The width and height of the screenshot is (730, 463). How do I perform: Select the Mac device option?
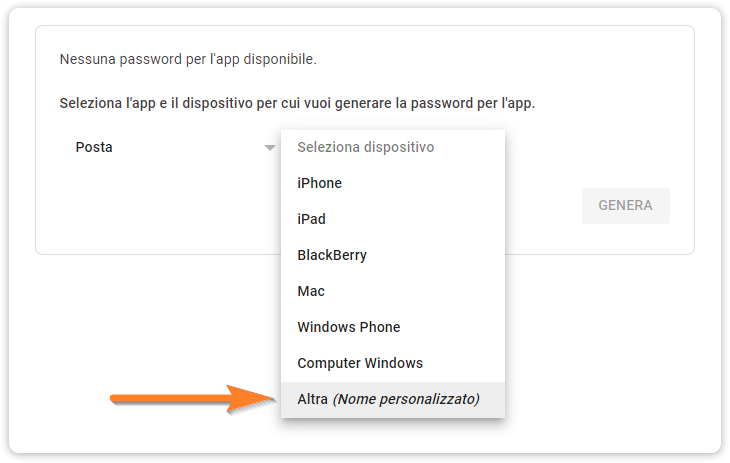pos(311,291)
